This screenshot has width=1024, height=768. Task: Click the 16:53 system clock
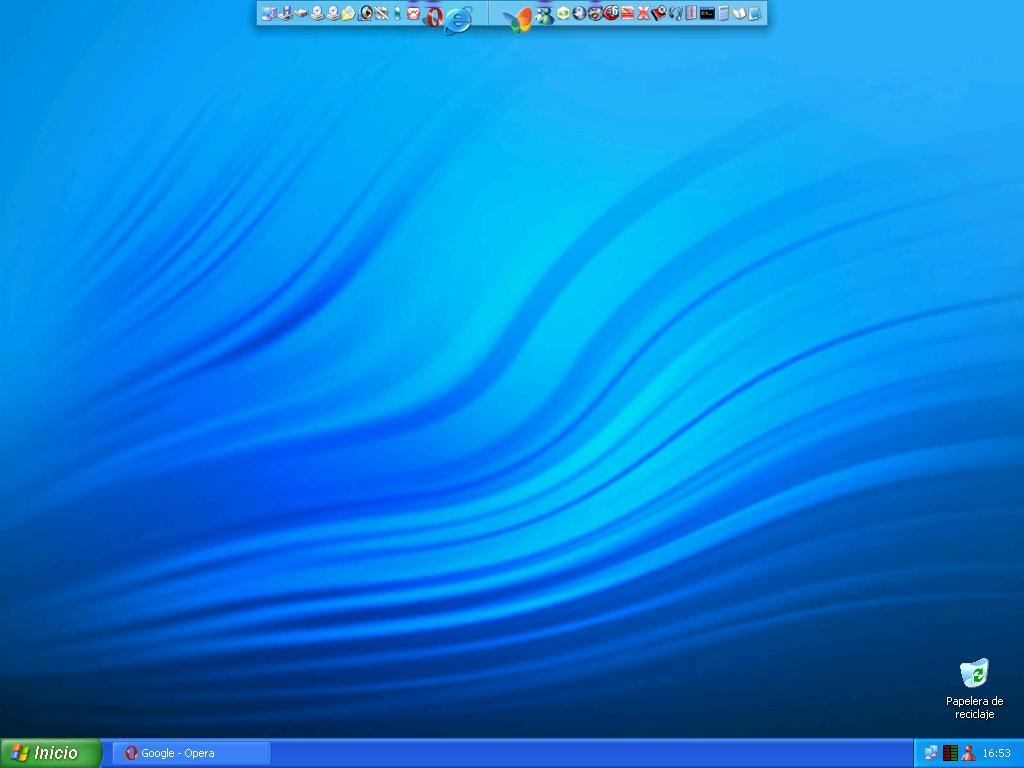997,753
